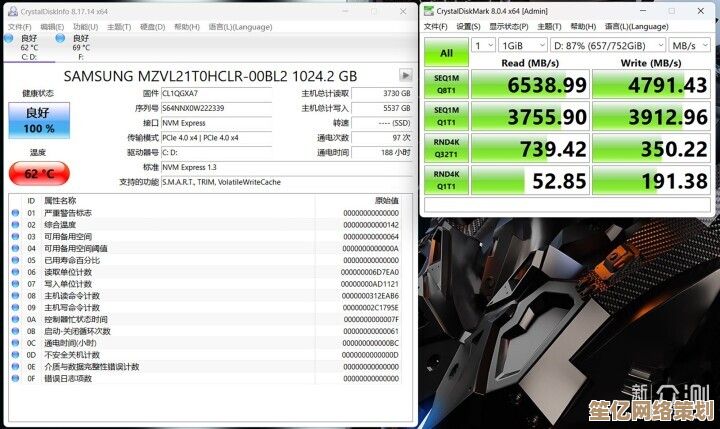Open 功能(U) menu in CrystalDiskInfo
Viewport: 720px width, 429px height.
pos(85,27)
